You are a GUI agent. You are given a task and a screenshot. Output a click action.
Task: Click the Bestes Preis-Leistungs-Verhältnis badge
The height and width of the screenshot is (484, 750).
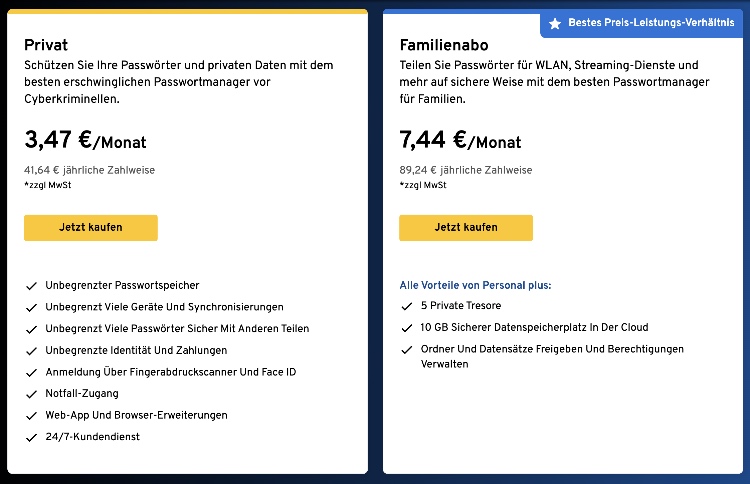641,23
